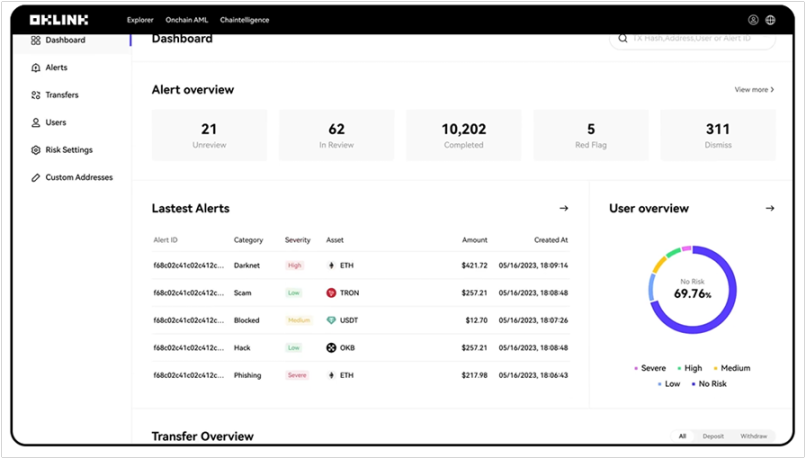Select the All filter in Transfer Overview

point(682,436)
